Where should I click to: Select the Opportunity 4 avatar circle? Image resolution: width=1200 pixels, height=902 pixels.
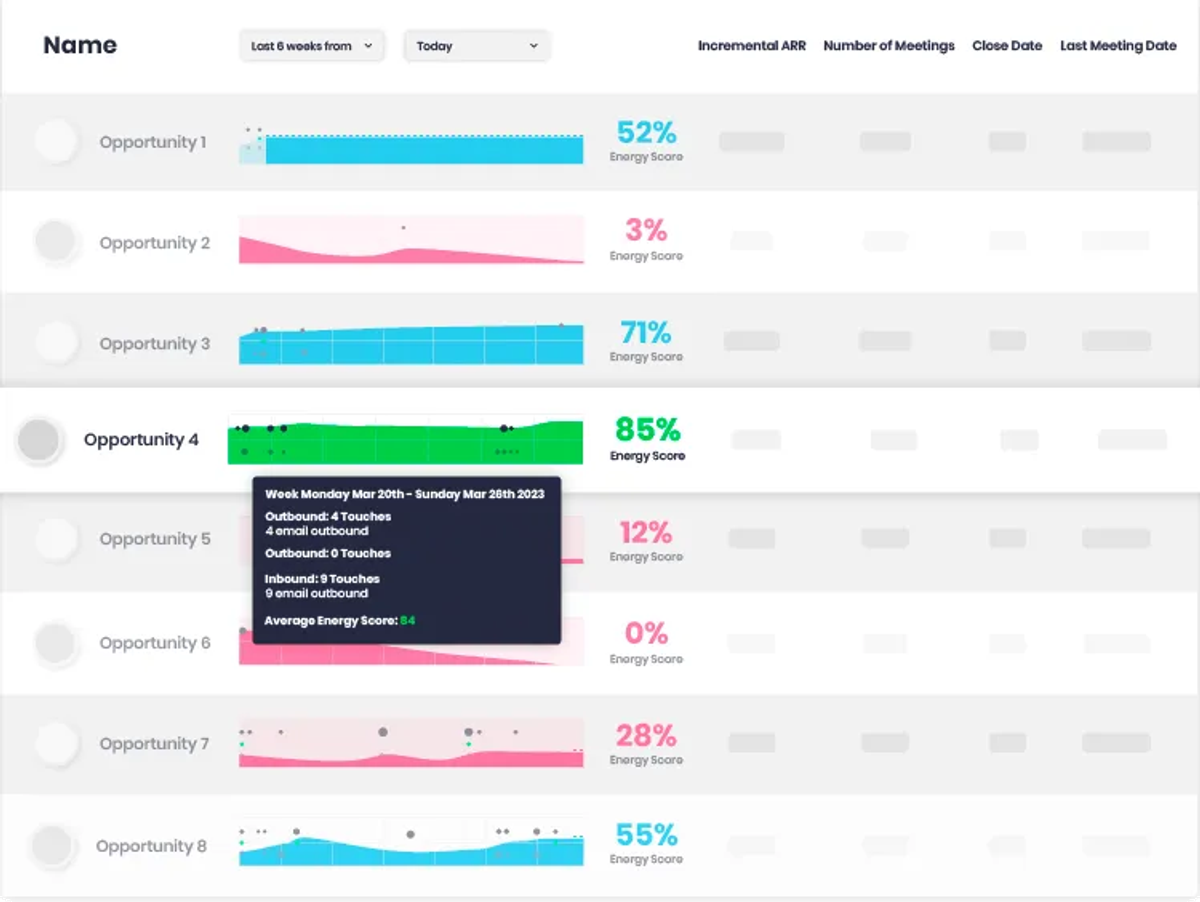point(40,440)
